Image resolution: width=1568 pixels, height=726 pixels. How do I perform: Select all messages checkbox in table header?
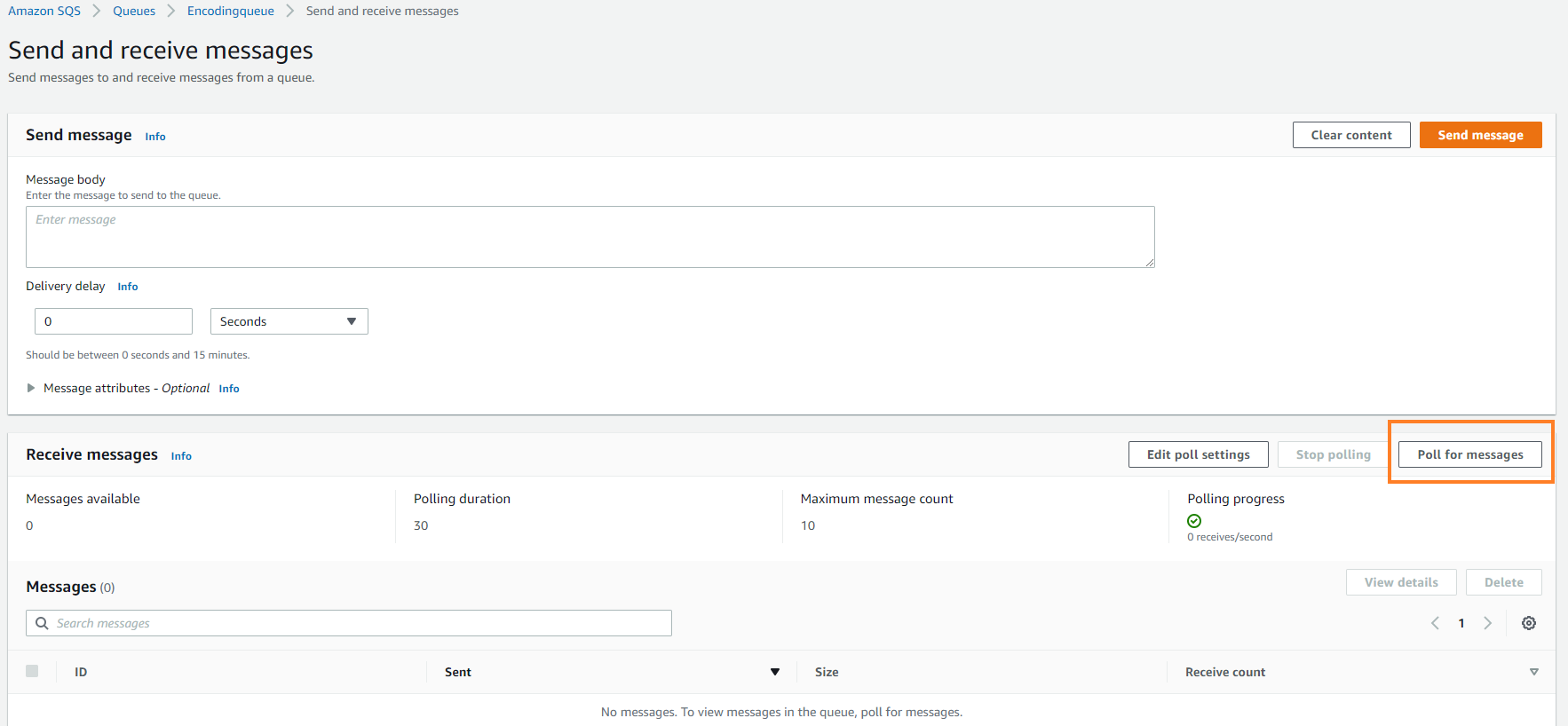click(x=32, y=671)
